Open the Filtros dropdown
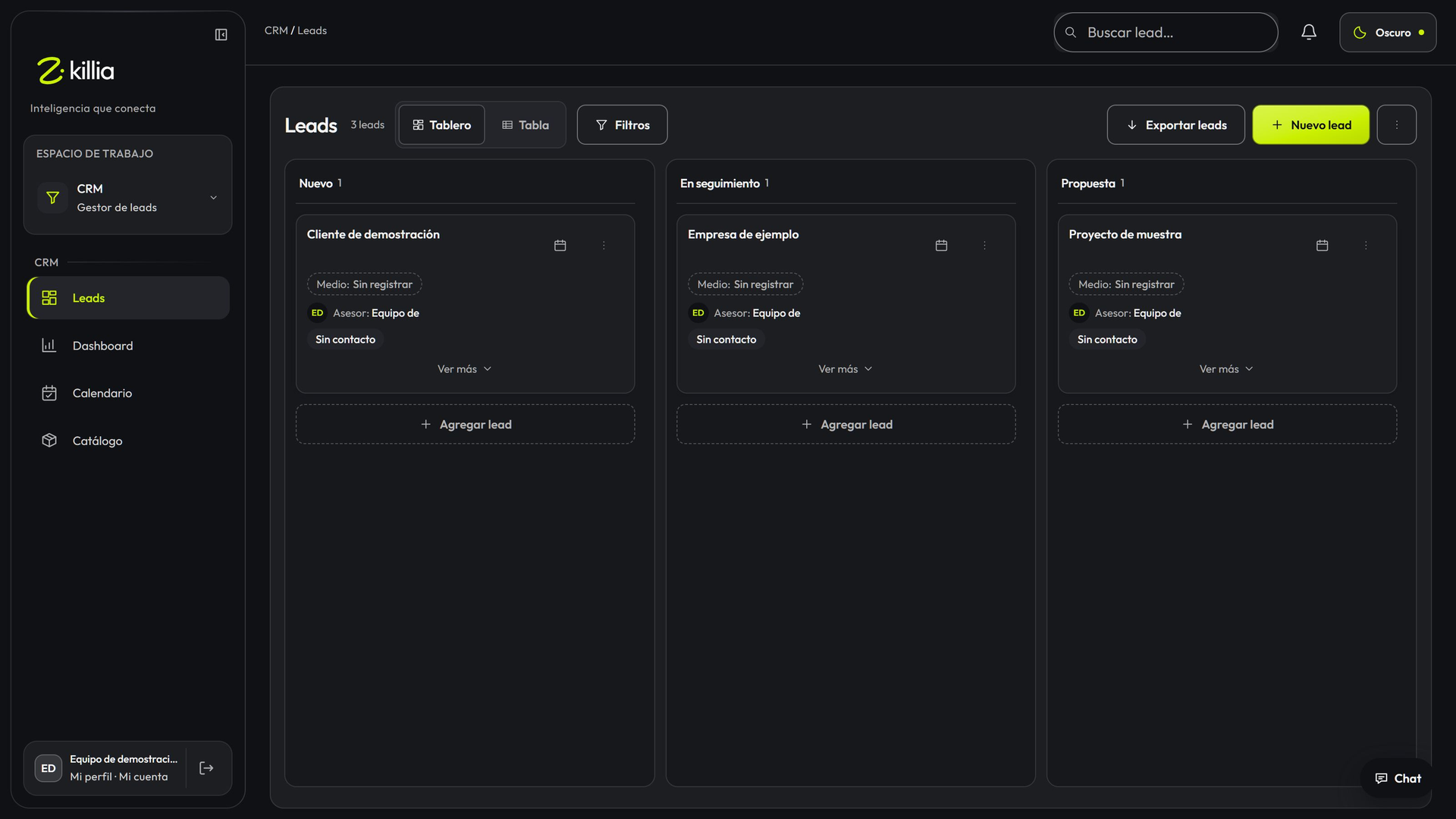The image size is (1456, 819). click(x=622, y=124)
